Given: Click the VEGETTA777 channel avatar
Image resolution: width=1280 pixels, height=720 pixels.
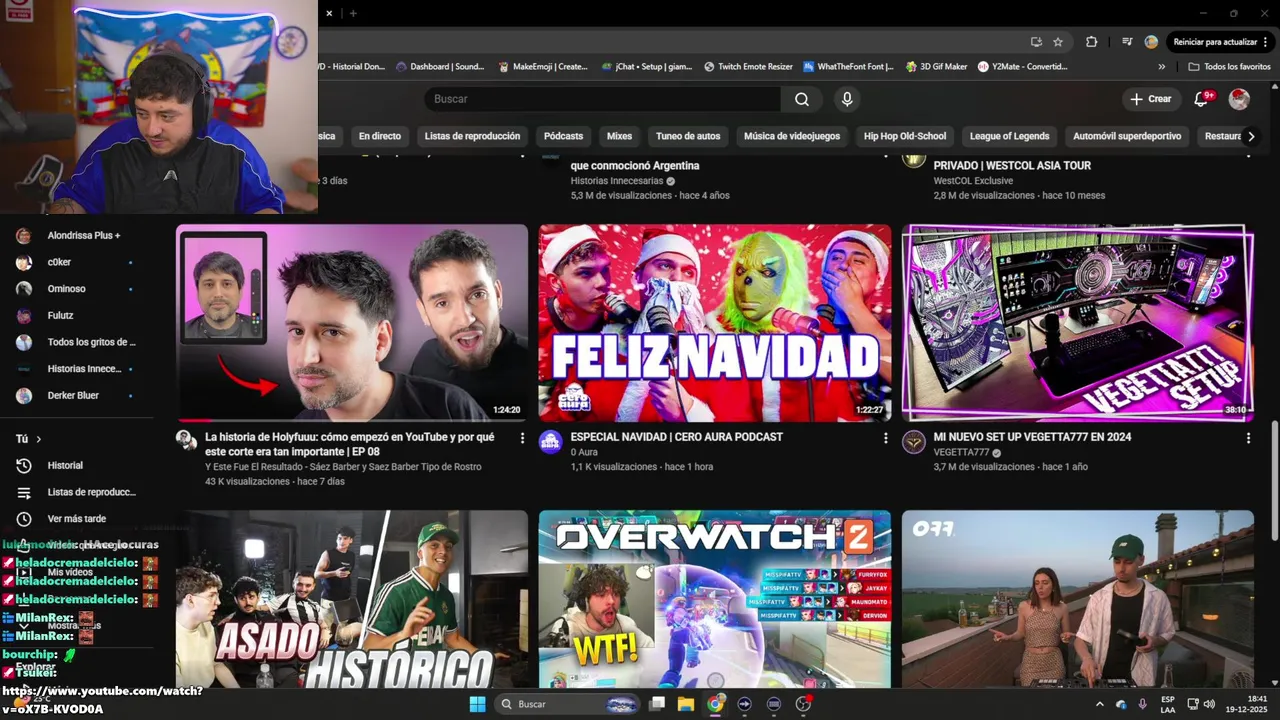Looking at the screenshot, I should coord(914,442).
